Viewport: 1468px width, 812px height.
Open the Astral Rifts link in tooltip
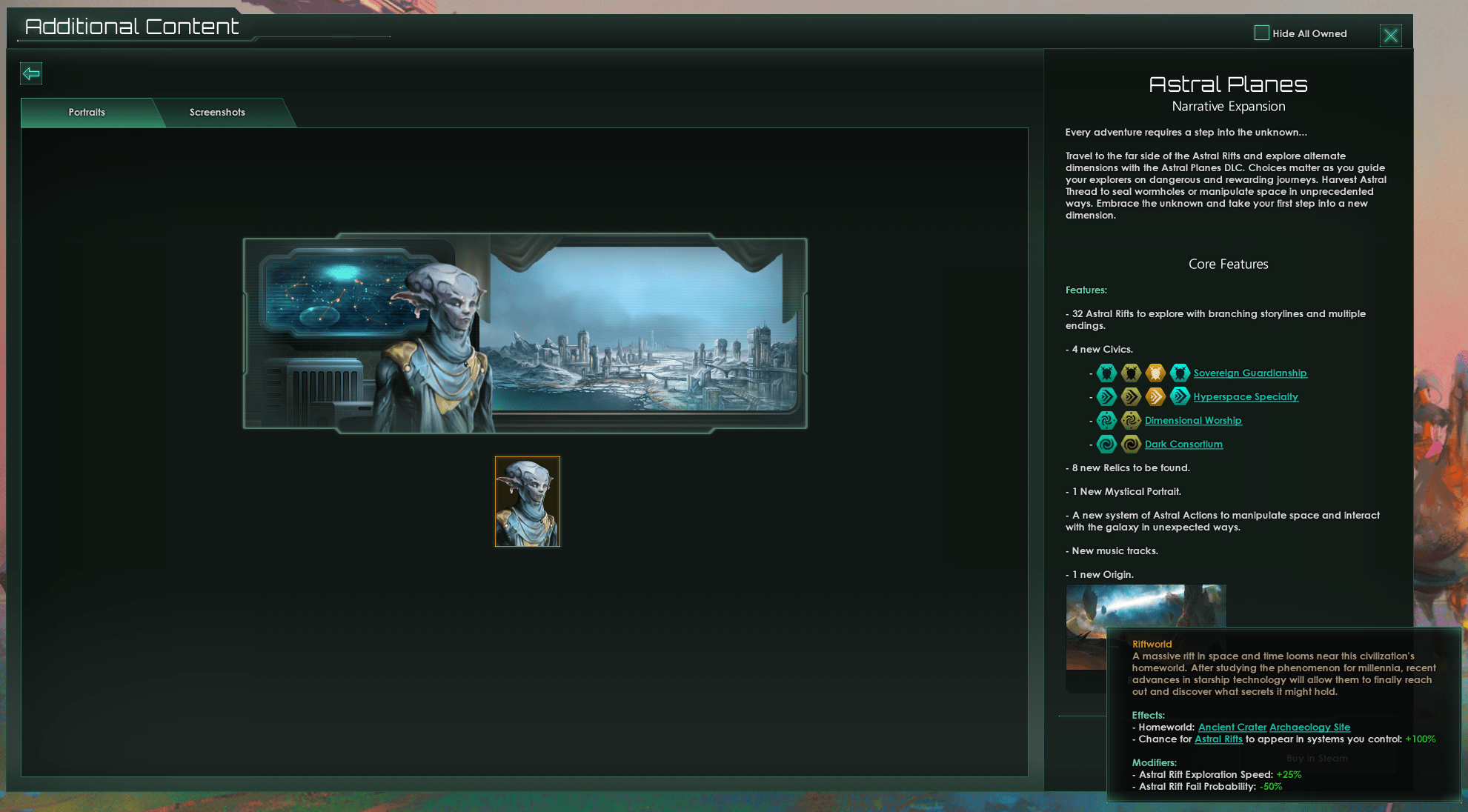1218,739
